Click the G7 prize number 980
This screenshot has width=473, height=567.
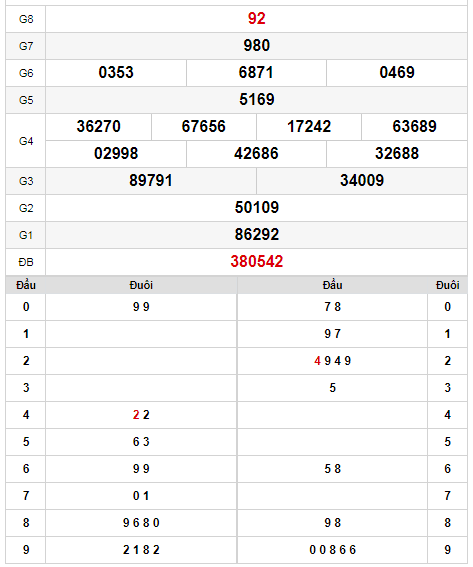[256, 46]
